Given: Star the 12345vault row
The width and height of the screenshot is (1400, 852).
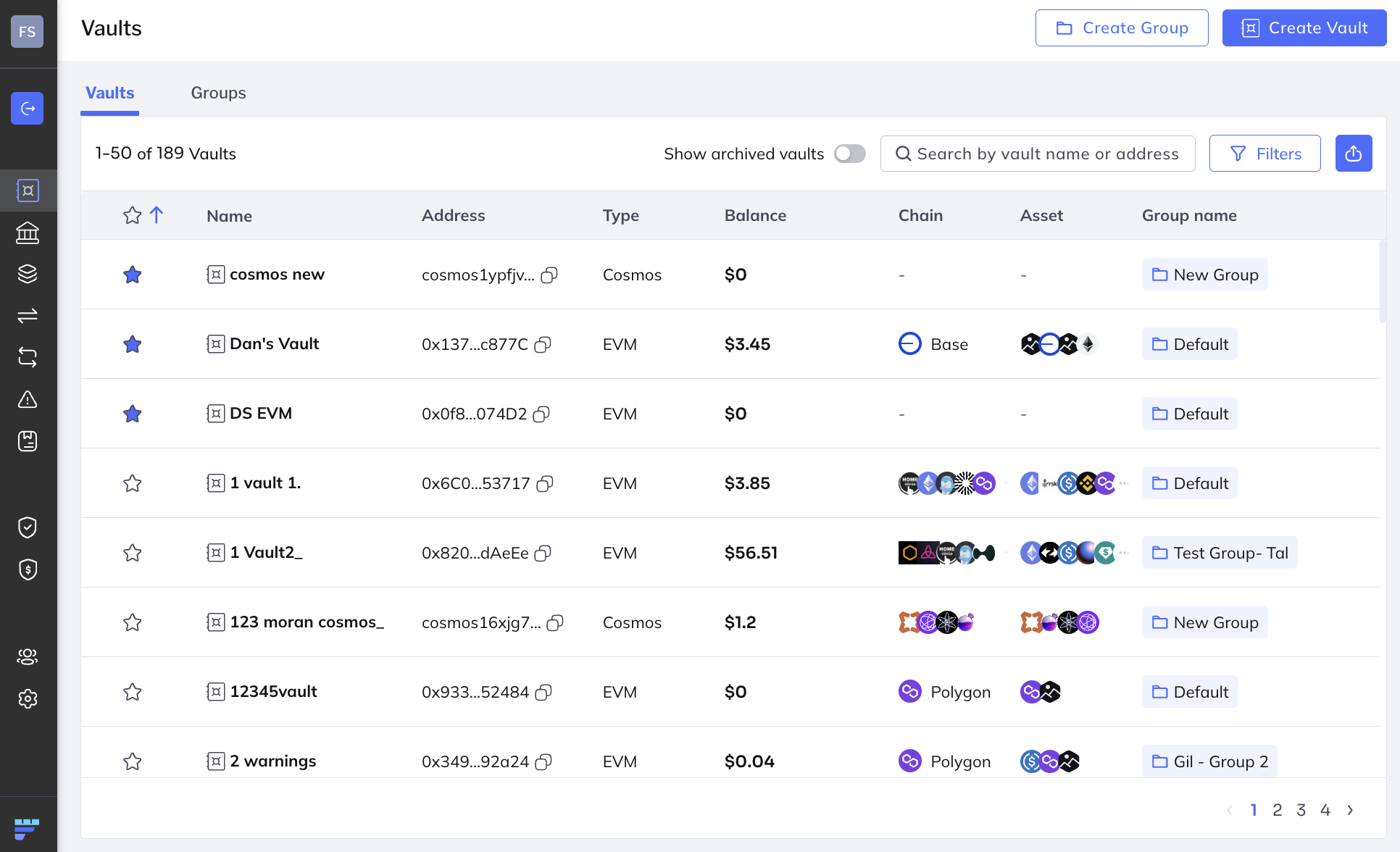Looking at the screenshot, I should pyautogui.click(x=132, y=692).
